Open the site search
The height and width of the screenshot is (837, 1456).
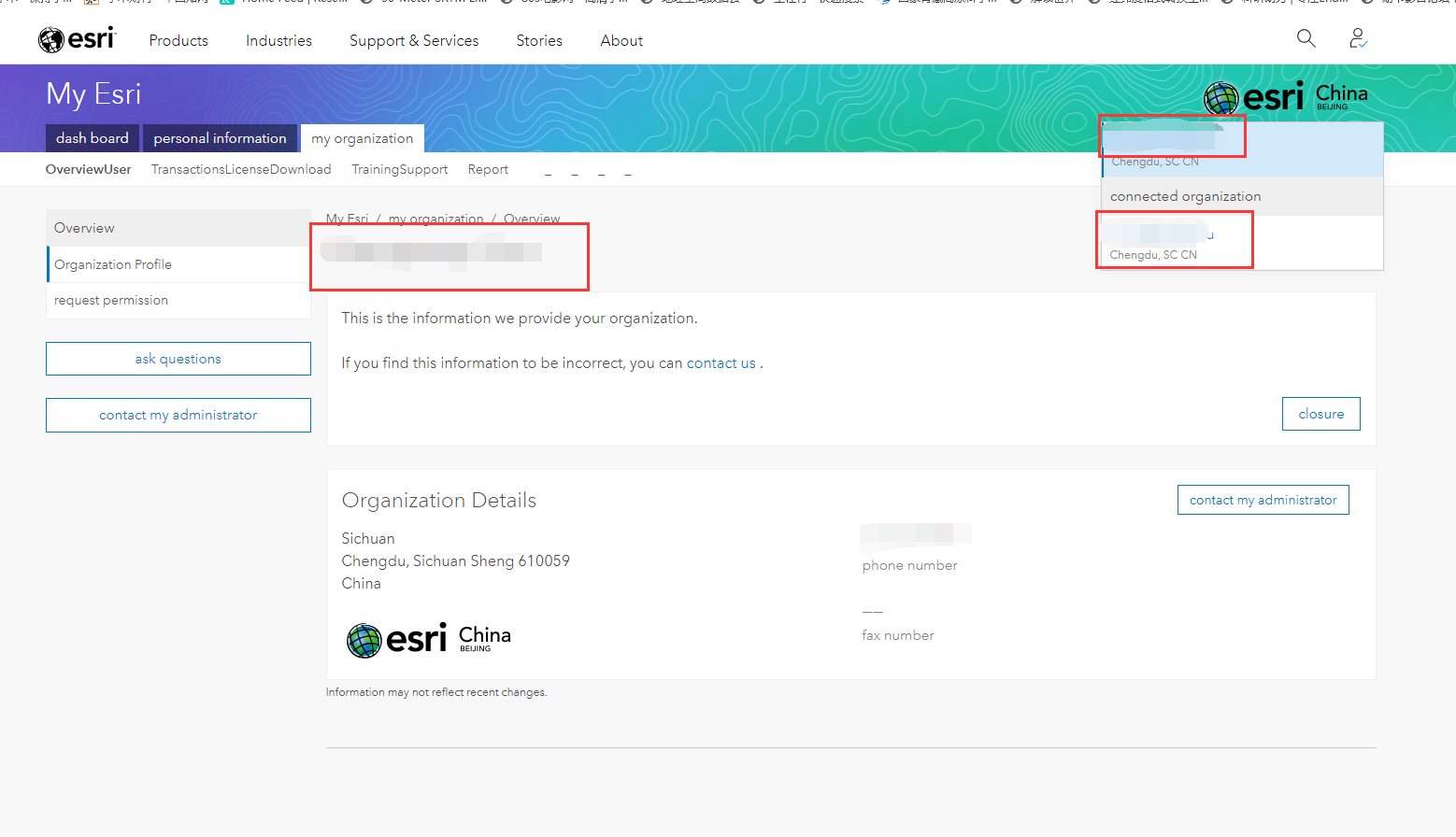point(1306,38)
